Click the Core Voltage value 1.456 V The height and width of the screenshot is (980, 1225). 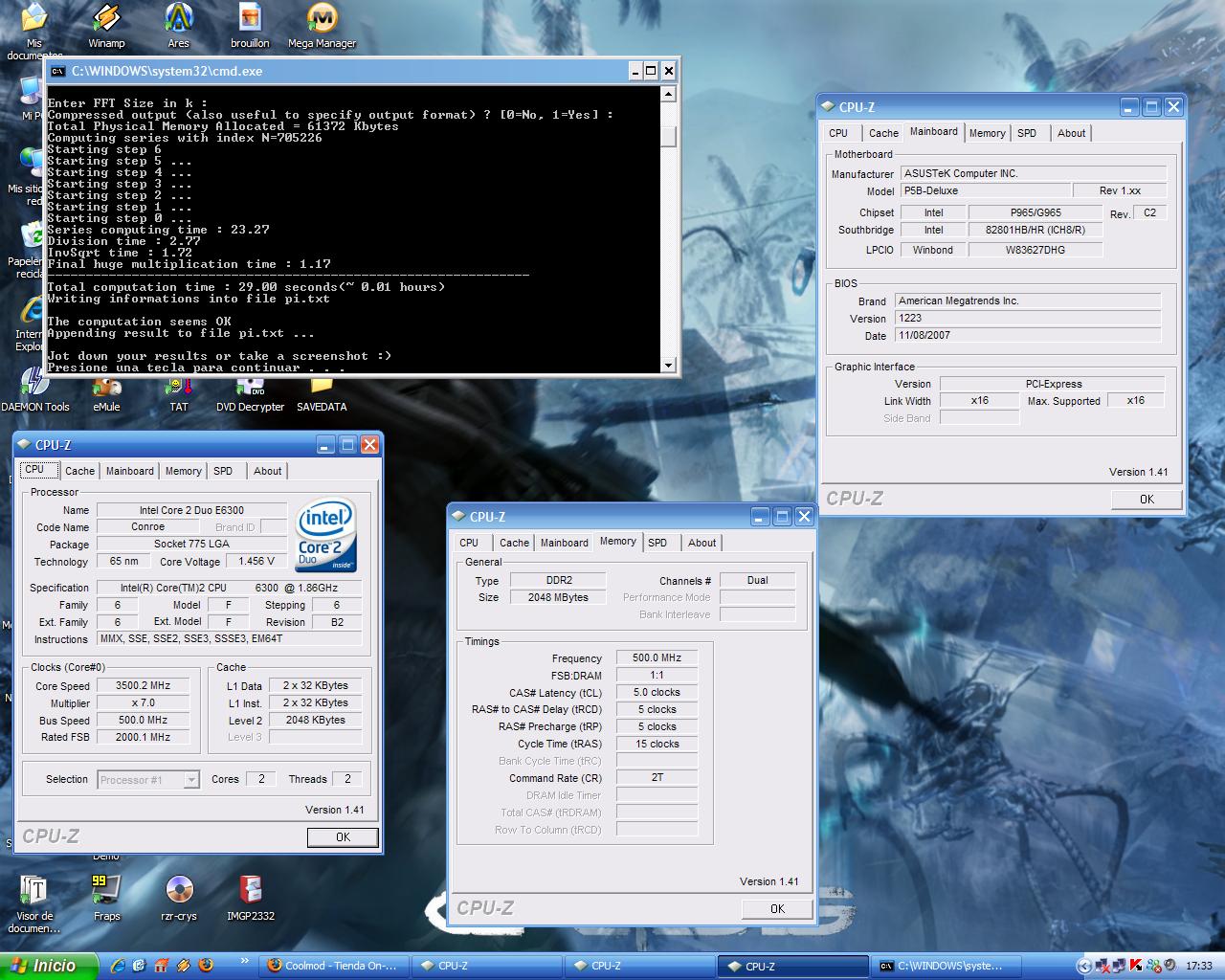pos(256,562)
